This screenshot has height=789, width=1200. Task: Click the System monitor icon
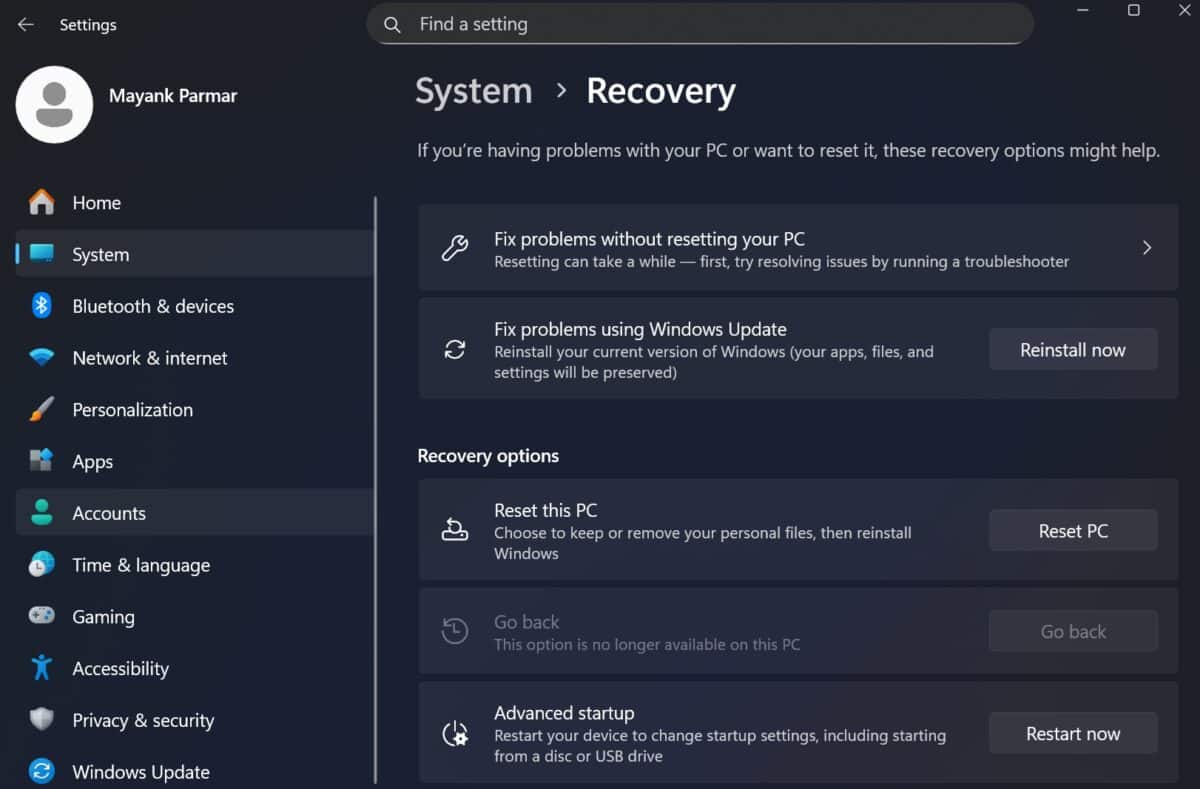coord(41,254)
